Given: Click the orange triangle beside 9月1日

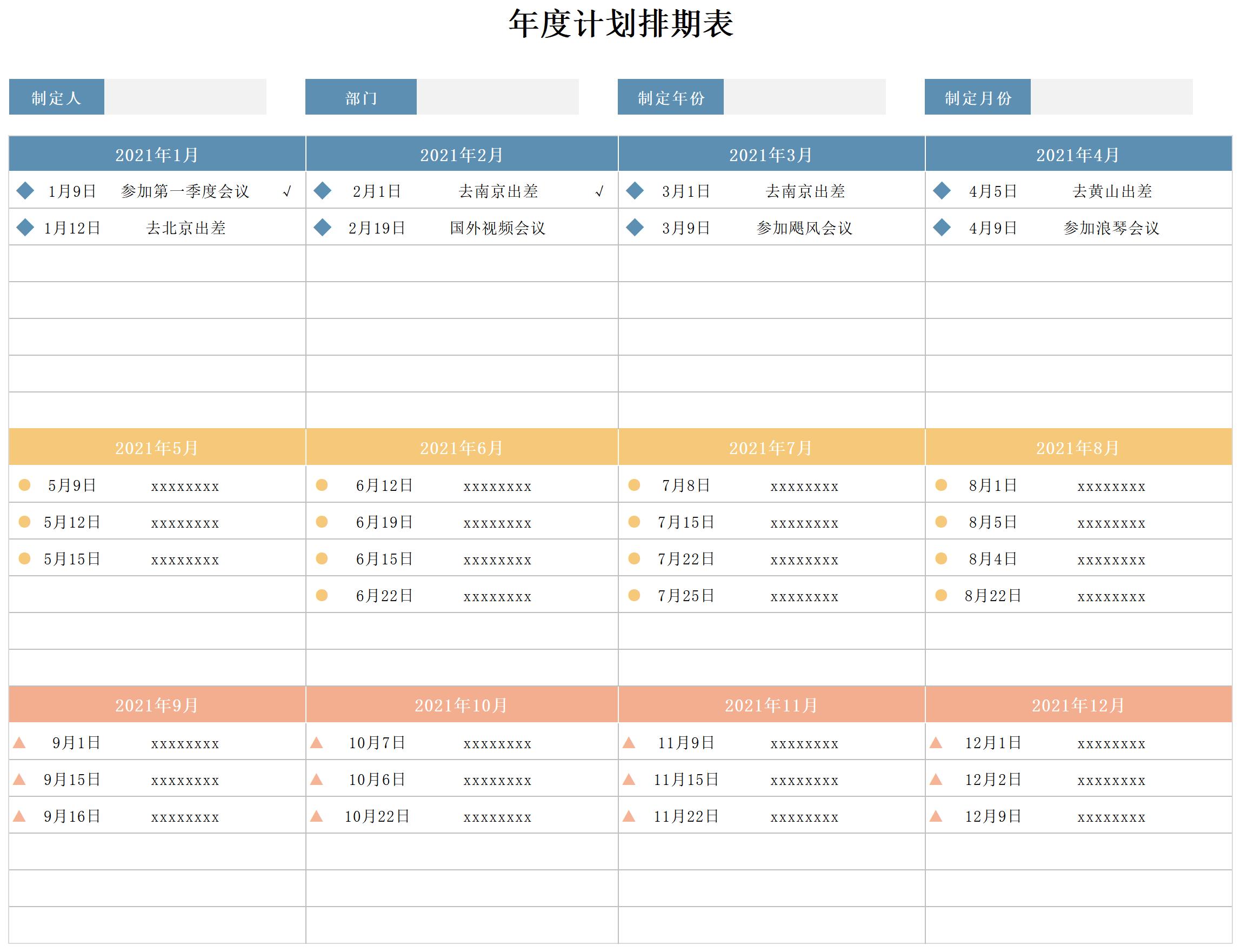Looking at the screenshot, I should coord(19,742).
